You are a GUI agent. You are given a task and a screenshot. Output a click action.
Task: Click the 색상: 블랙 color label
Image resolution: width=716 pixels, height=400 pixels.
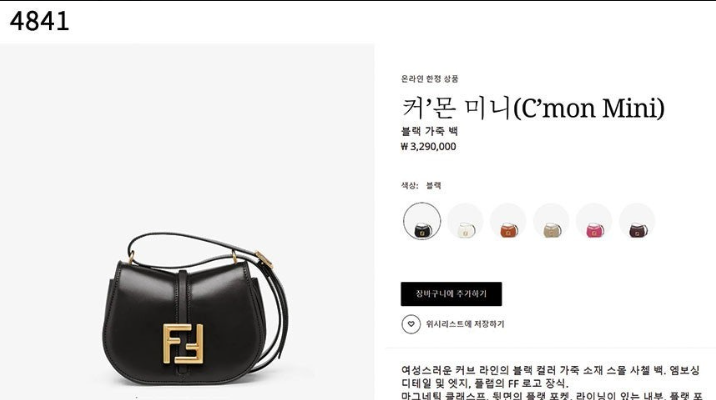click(x=421, y=185)
